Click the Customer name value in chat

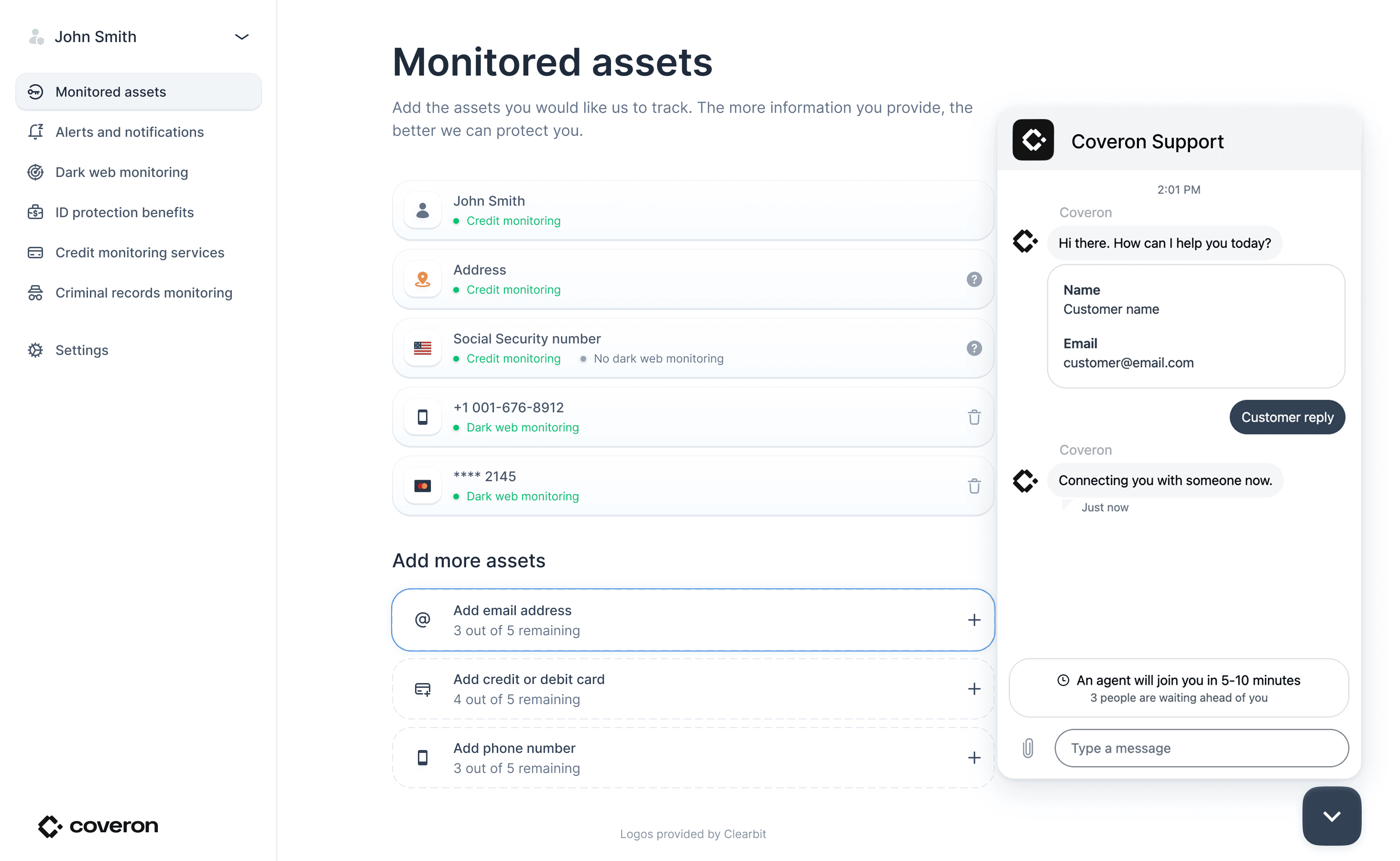point(1111,310)
